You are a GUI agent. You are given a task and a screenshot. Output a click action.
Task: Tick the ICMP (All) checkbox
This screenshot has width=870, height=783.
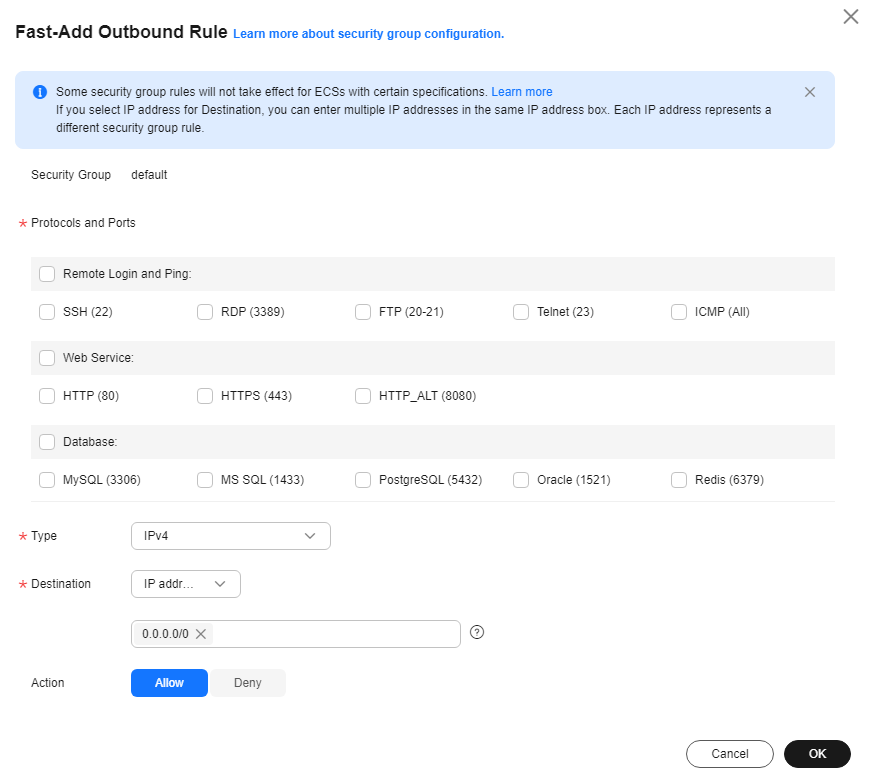click(679, 312)
